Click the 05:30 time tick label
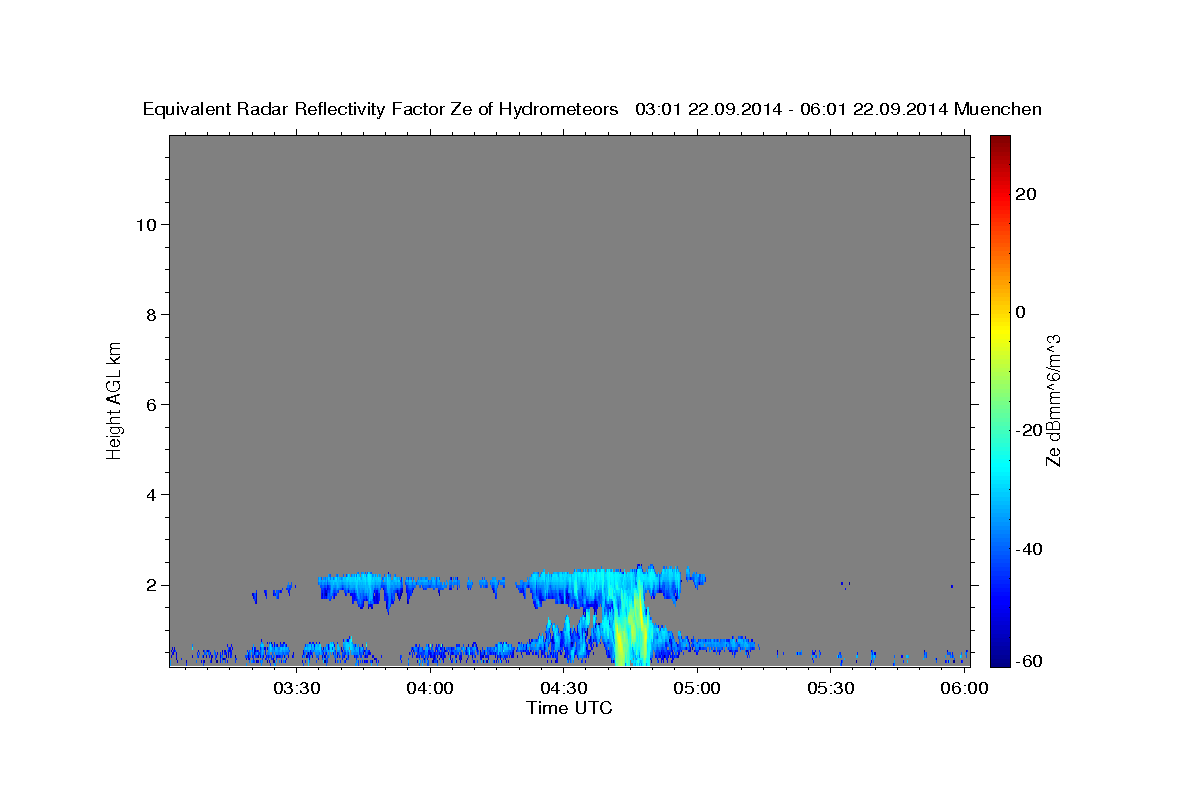 tap(831, 688)
